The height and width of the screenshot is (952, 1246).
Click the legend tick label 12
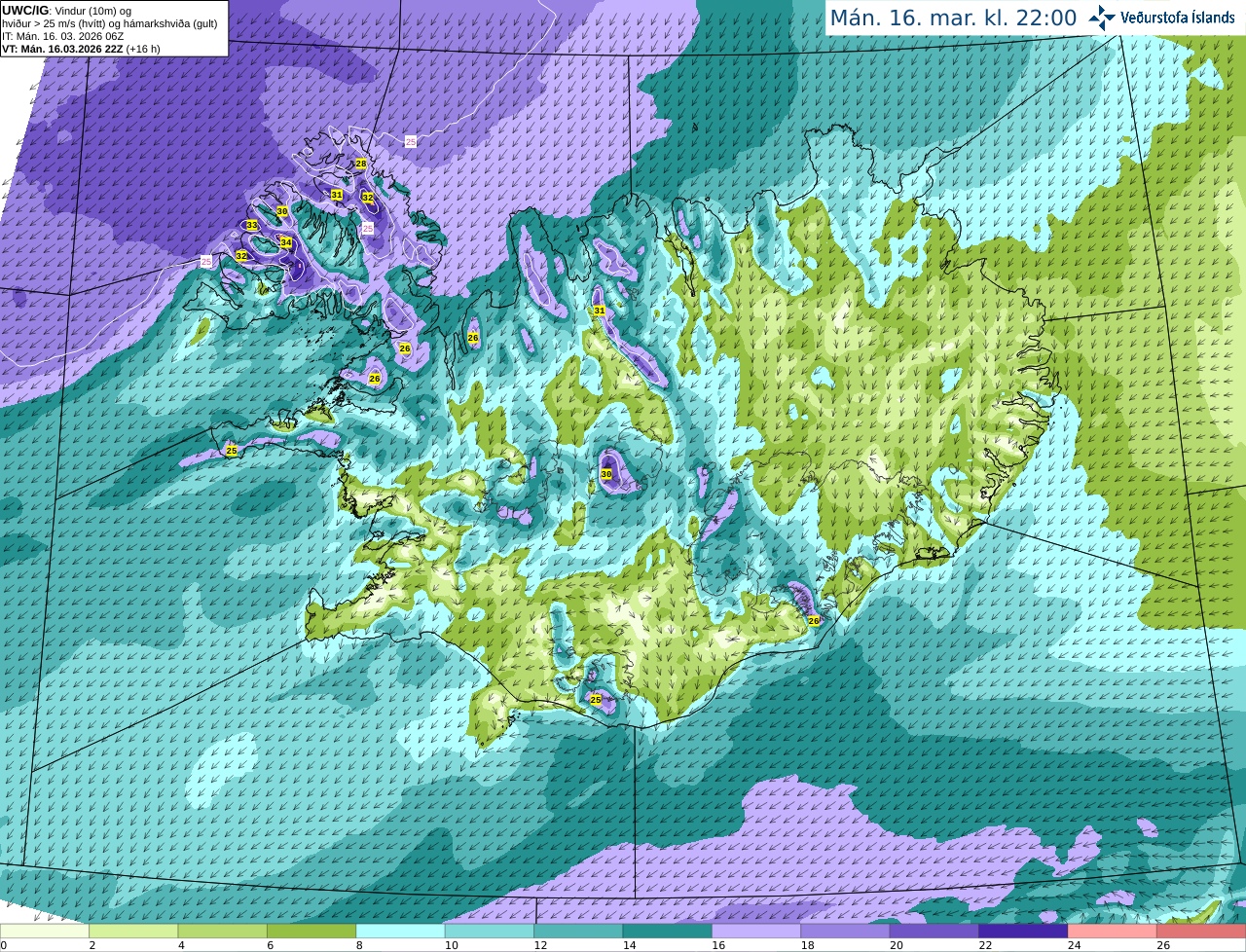[539, 945]
